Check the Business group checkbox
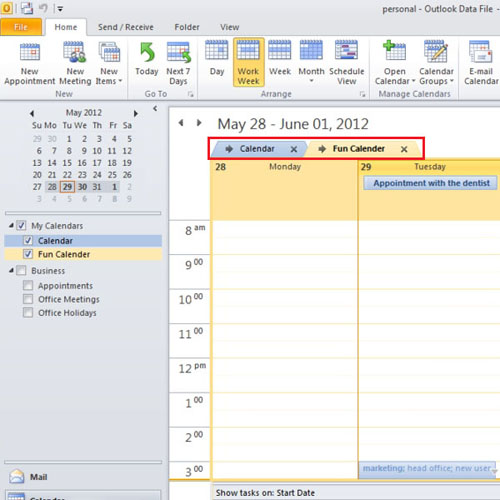 pyautogui.click(x=21, y=270)
